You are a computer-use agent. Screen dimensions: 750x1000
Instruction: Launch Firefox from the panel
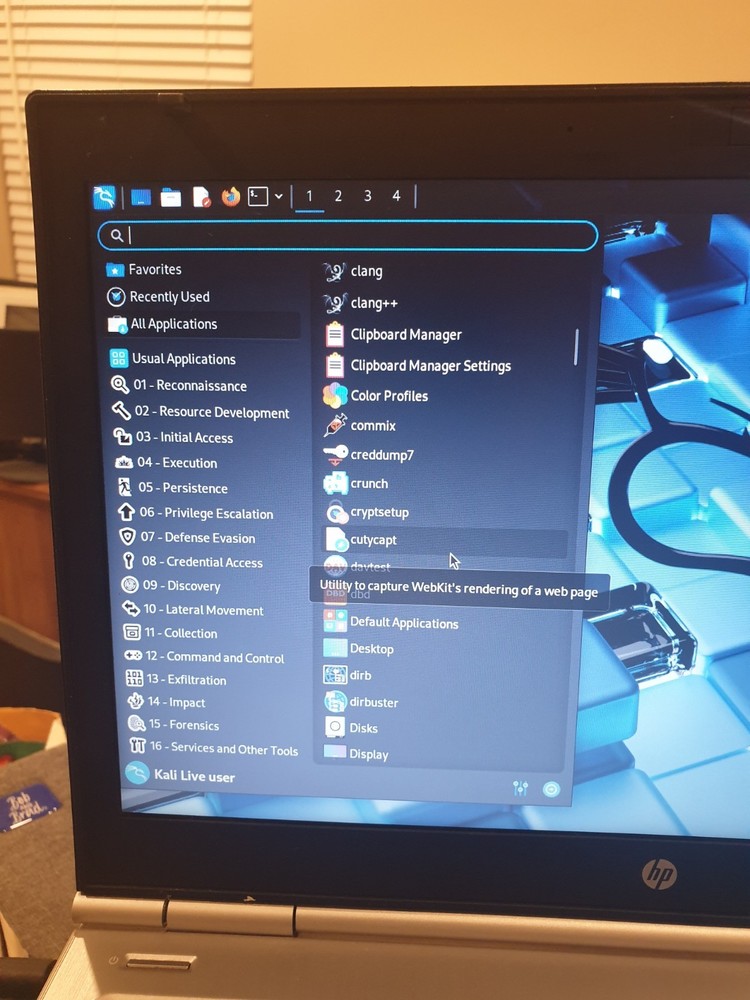(231, 196)
